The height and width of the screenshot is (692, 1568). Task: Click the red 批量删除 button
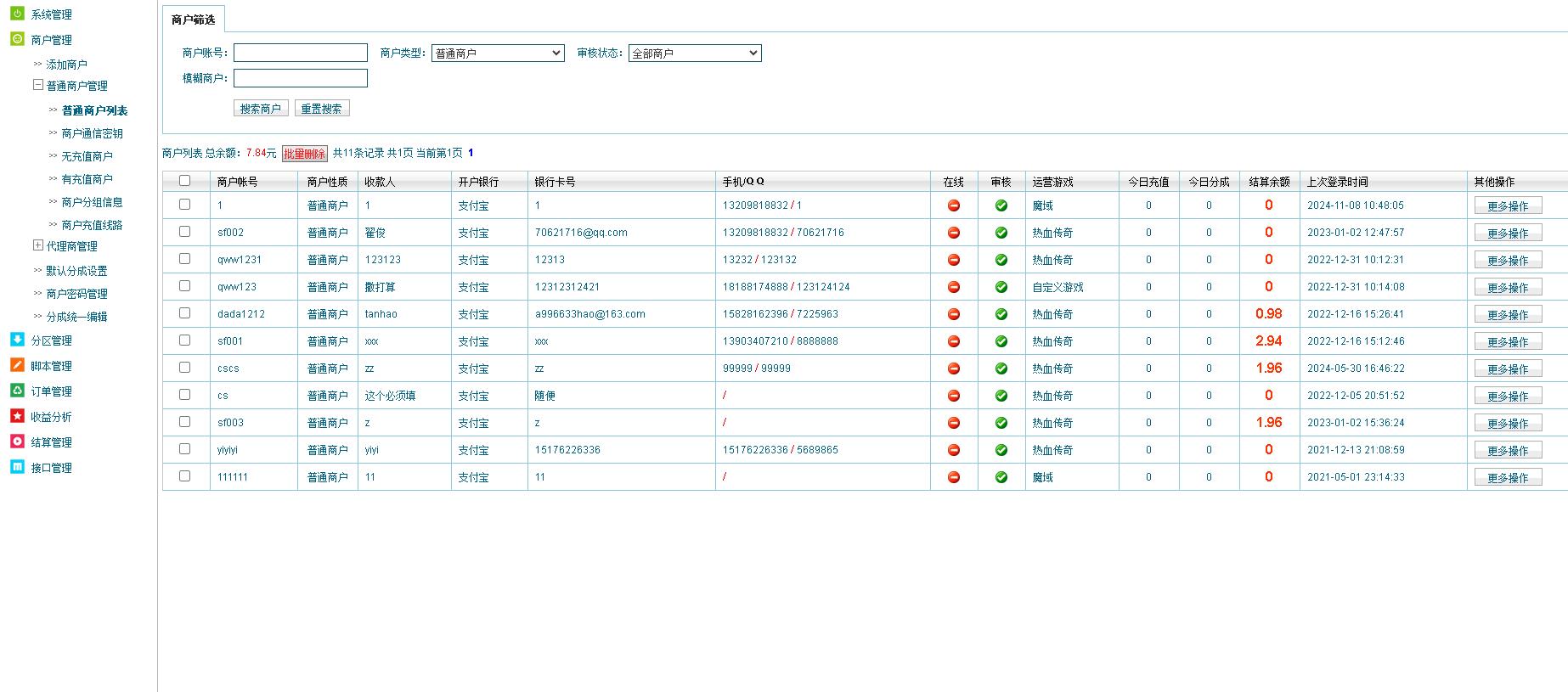[x=304, y=154]
